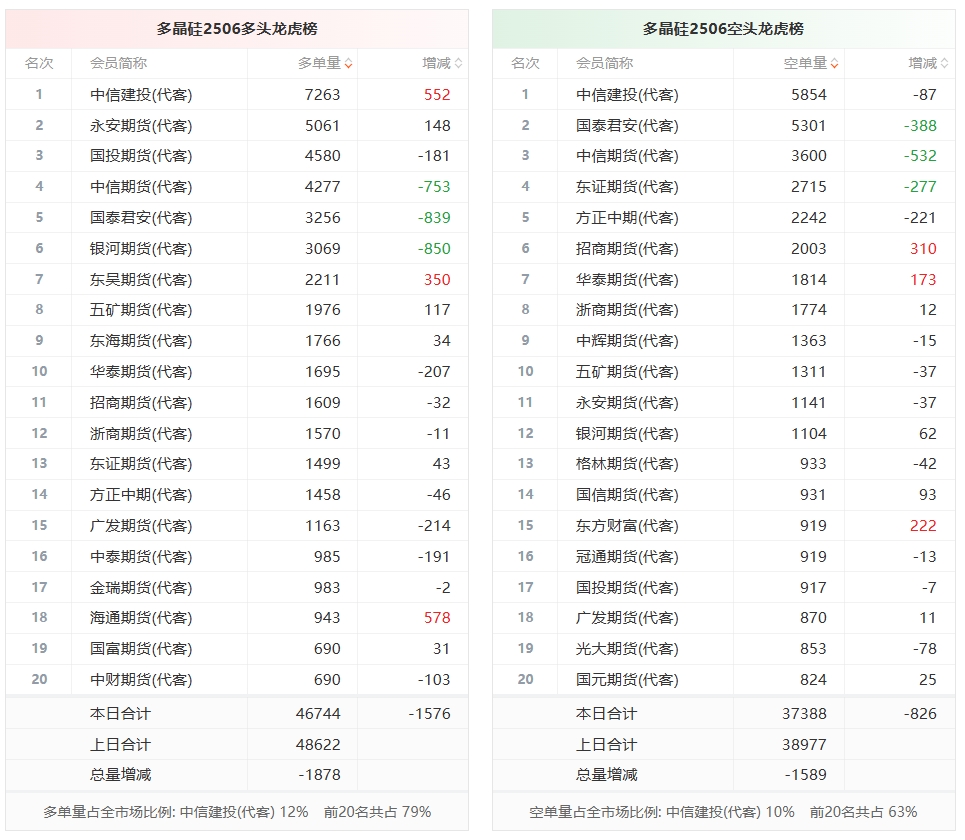Select 永安期货(代客) ranked 2 in long table
Image resolution: width=965 pixels, height=840 pixels.
[x=141, y=126]
